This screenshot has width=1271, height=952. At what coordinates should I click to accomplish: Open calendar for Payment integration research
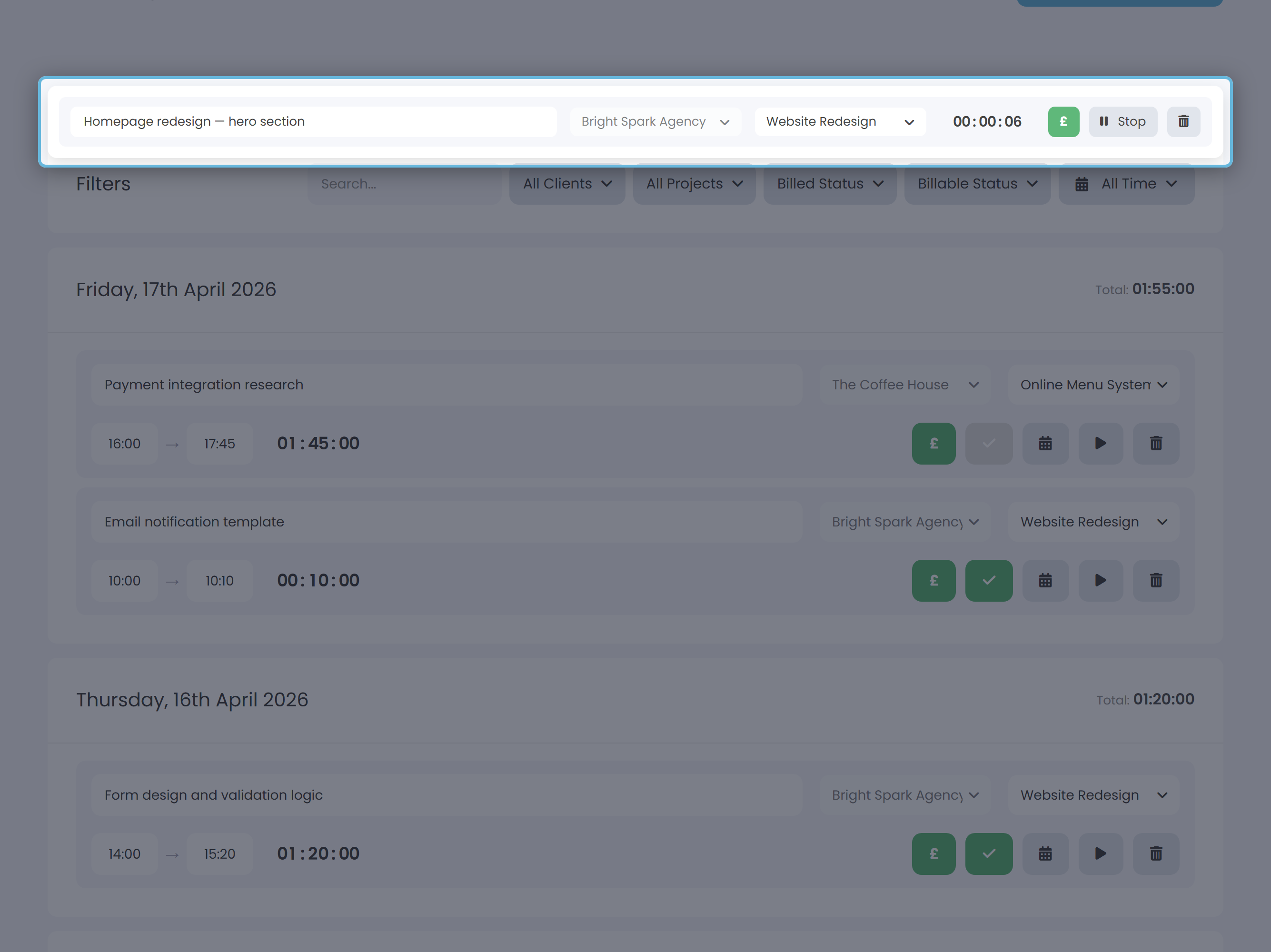(x=1045, y=444)
